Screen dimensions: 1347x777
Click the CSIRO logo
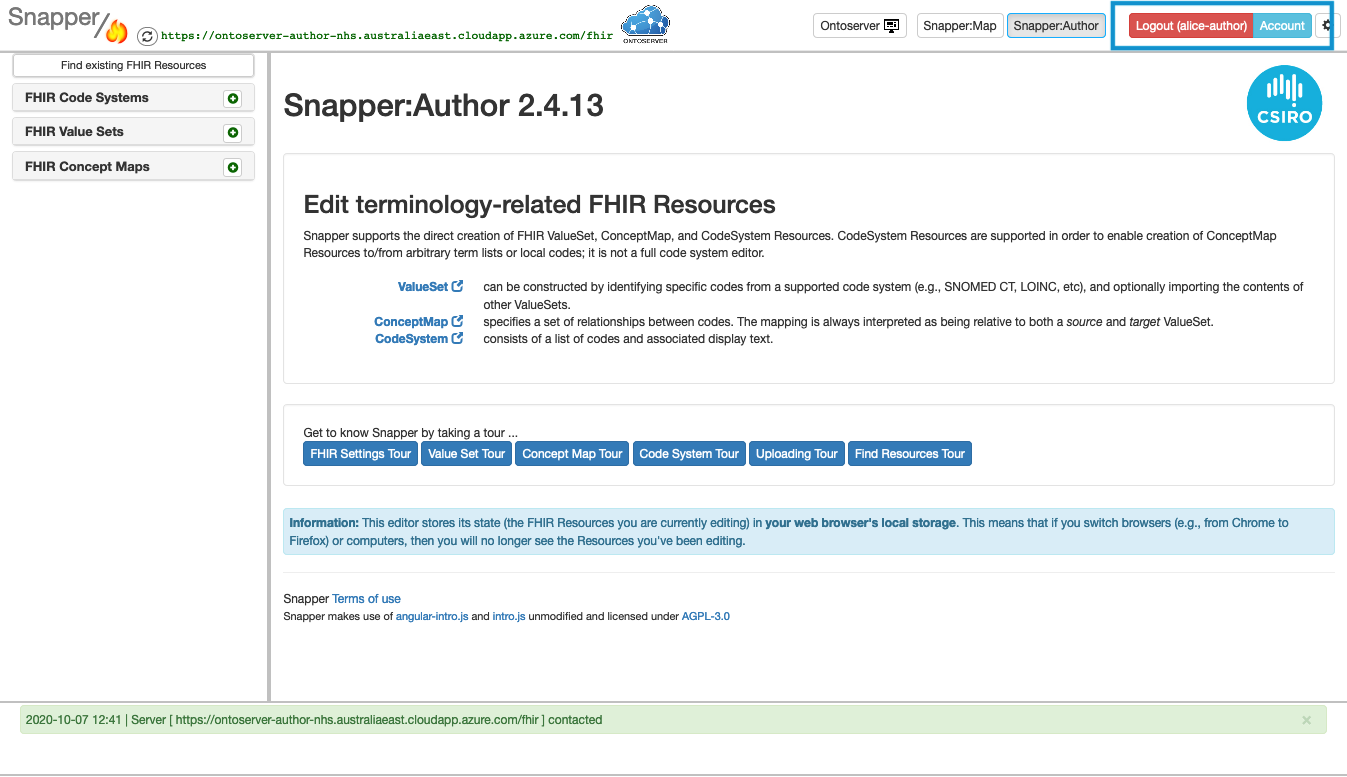[1284, 103]
